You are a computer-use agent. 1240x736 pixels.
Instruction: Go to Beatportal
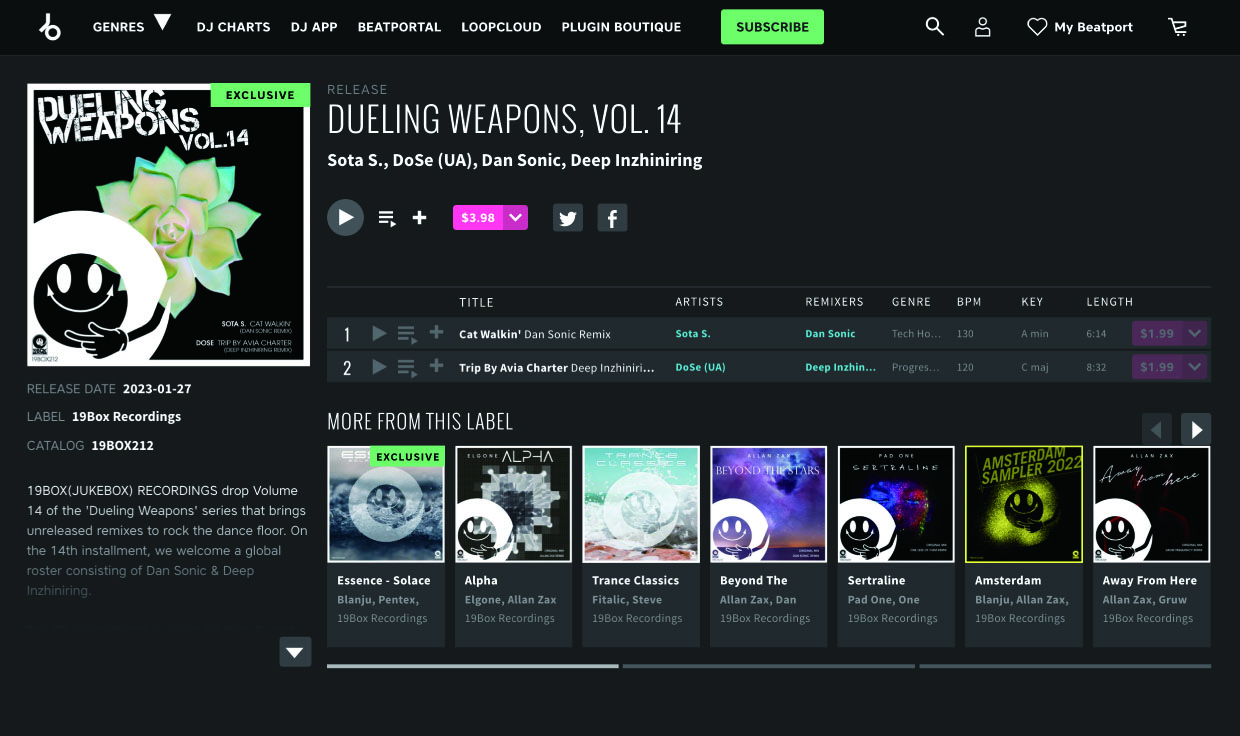click(x=399, y=27)
